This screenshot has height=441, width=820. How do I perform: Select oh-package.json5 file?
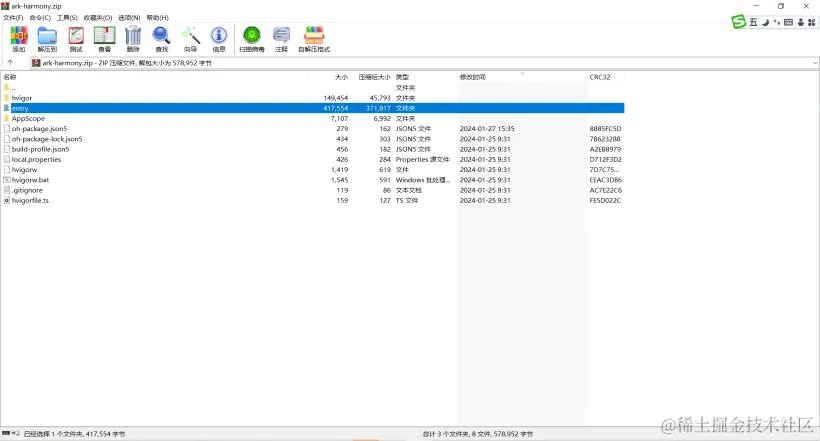tap(39, 129)
